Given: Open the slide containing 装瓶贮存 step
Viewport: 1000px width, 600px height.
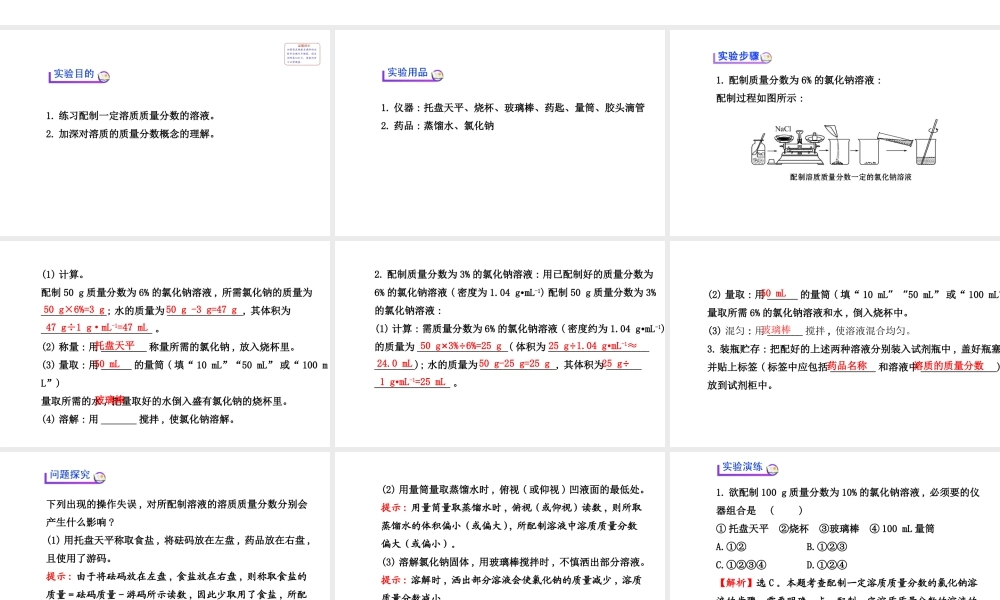Looking at the screenshot, I should [x=835, y=344].
